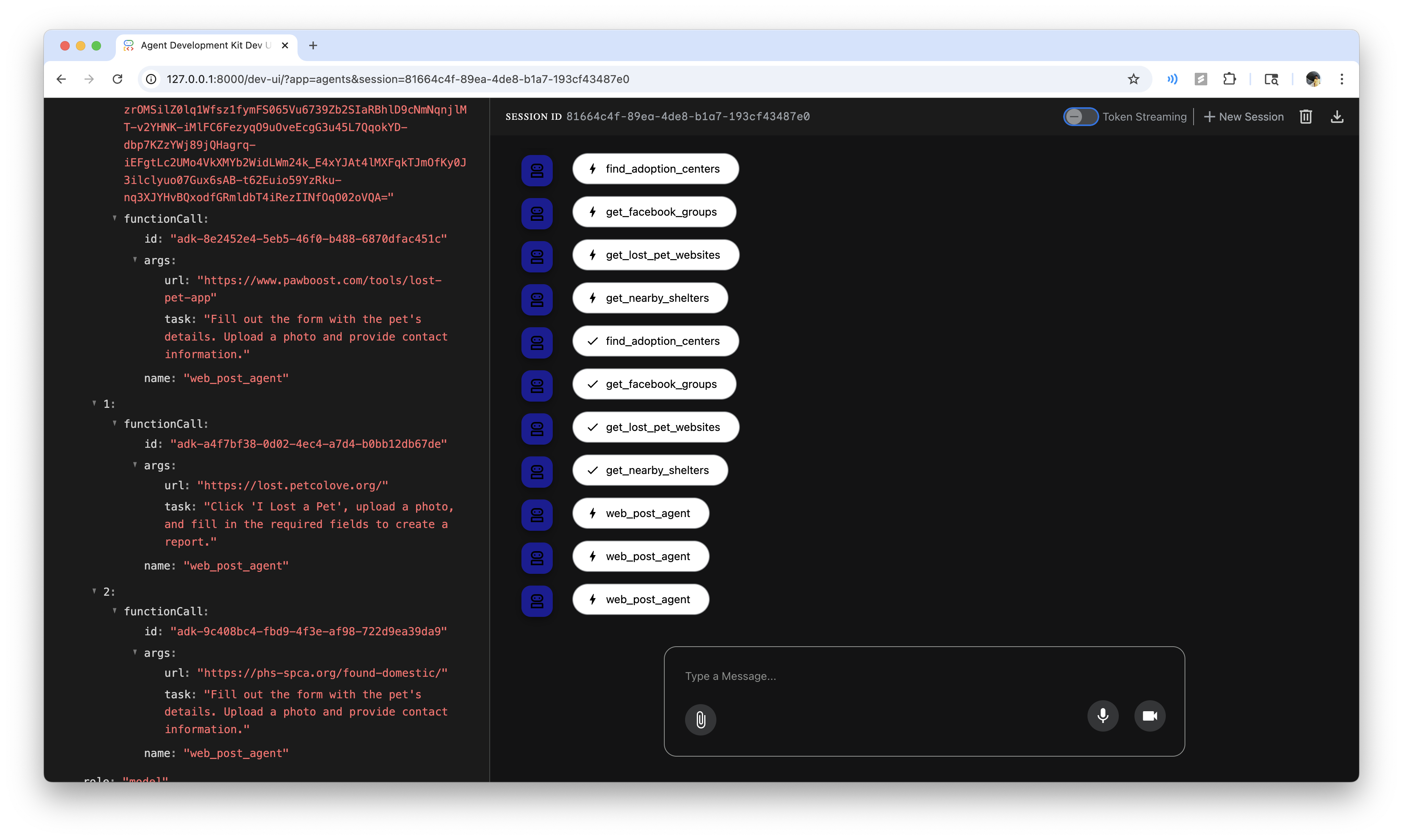Bookmark this page with star icon

tap(1133, 79)
